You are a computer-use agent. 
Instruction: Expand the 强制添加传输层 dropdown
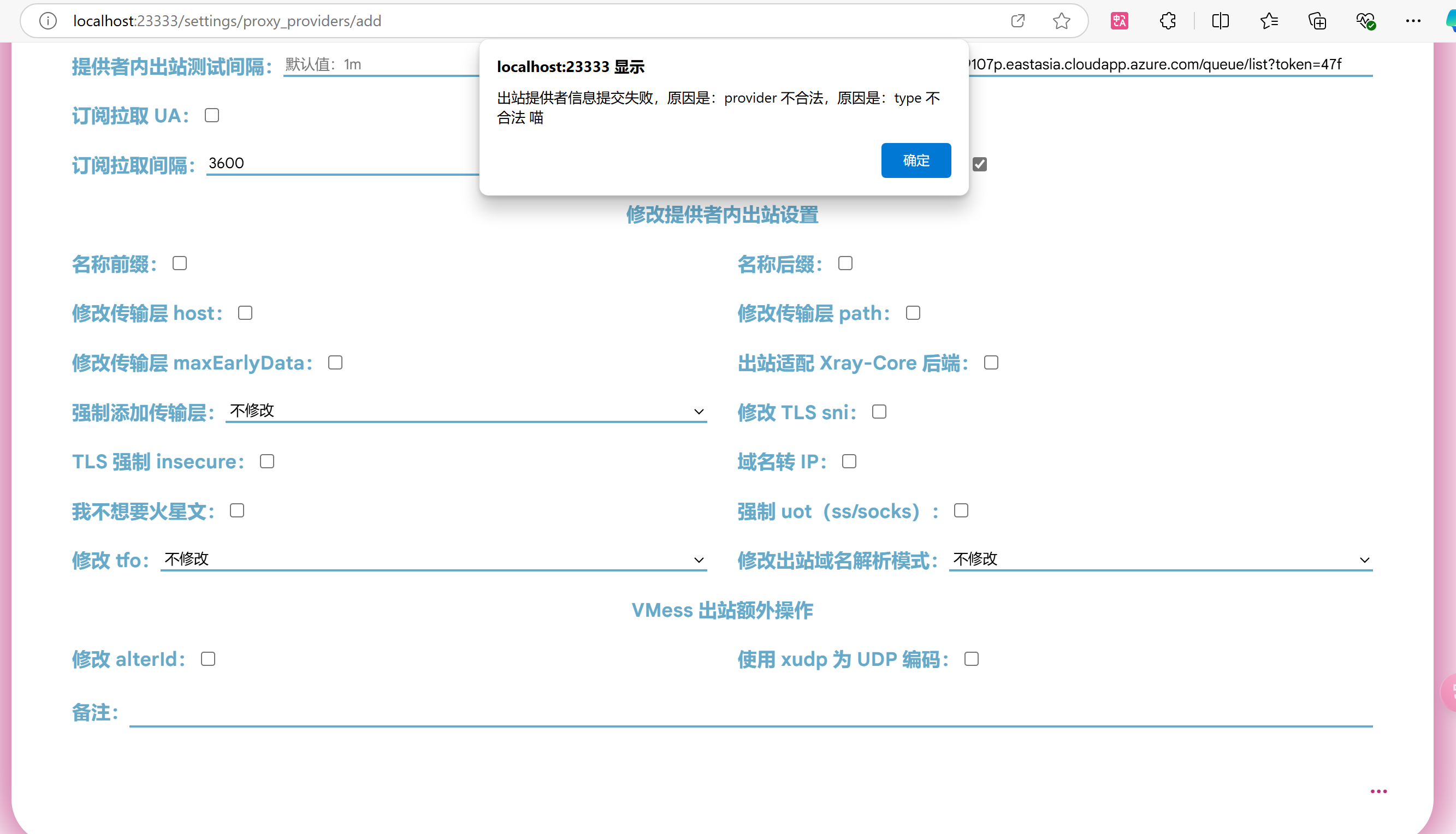click(x=466, y=412)
